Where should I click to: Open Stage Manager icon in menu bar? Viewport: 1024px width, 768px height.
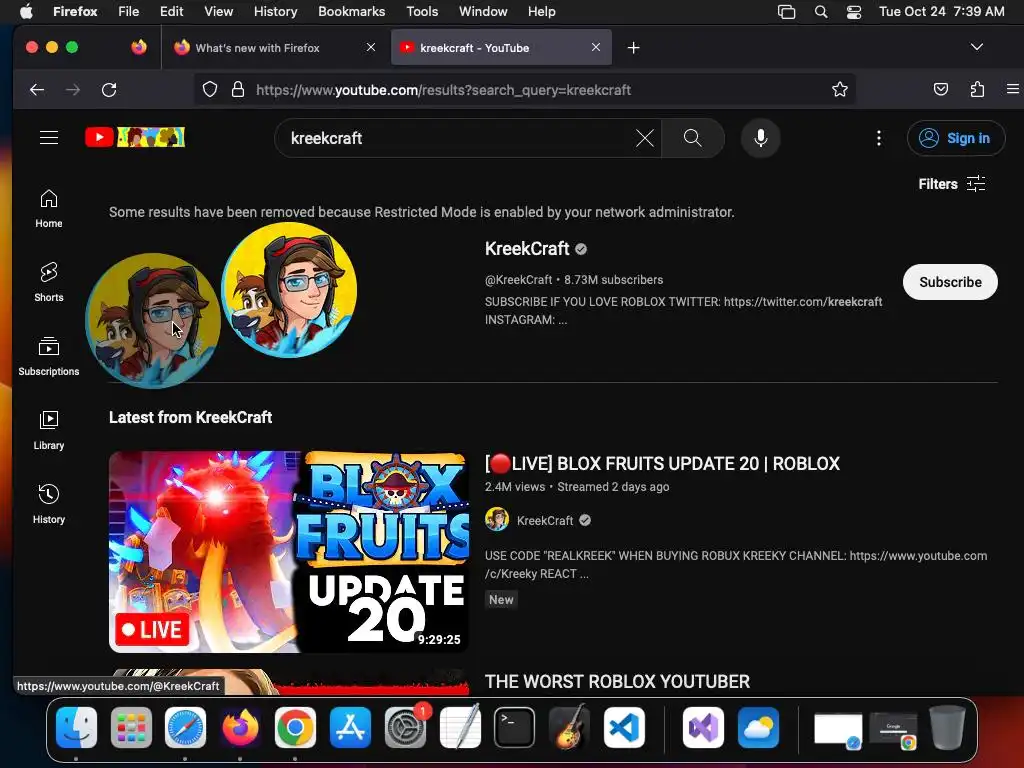(x=786, y=12)
